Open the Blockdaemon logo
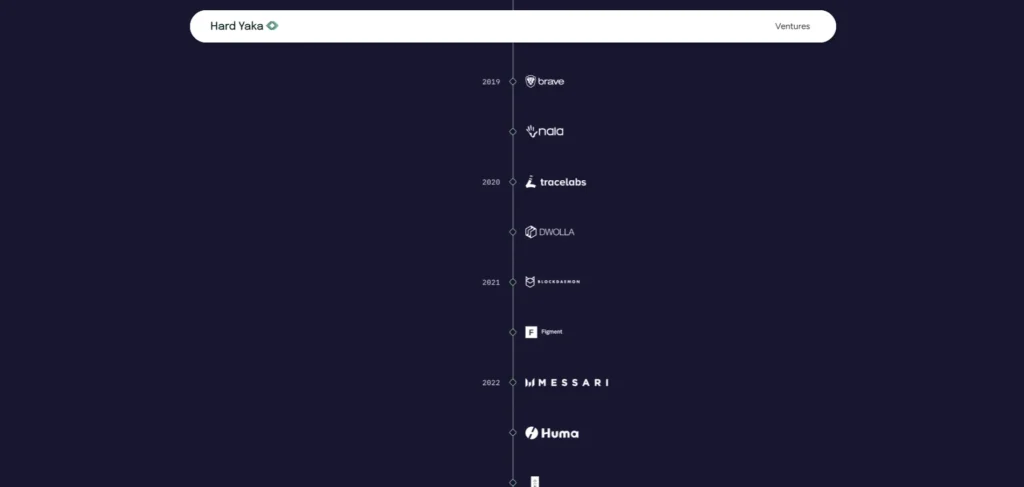1024x487 pixels. coord(552,282)
